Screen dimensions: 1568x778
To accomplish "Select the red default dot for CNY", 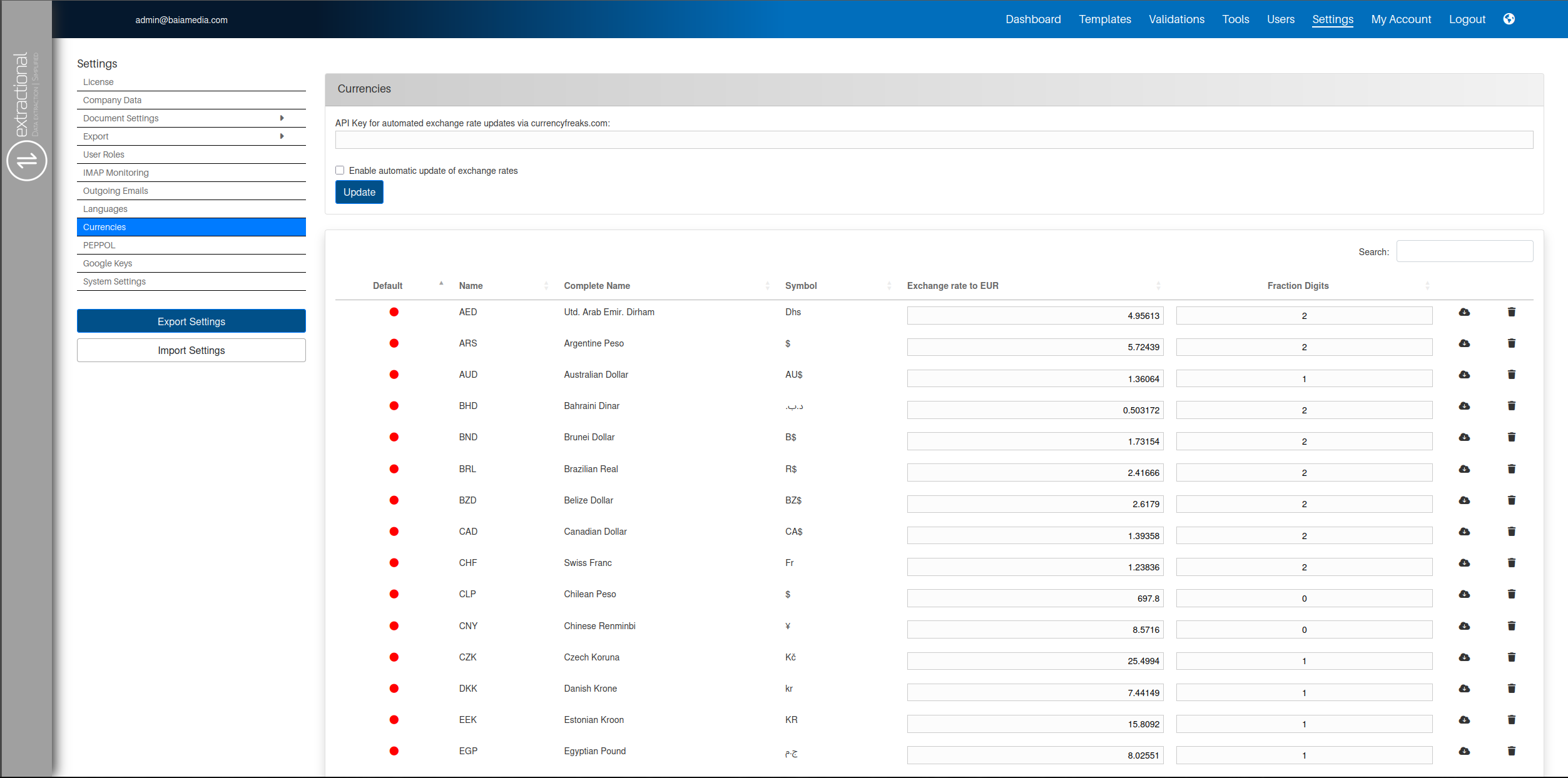I will click(x=394, y=626).
